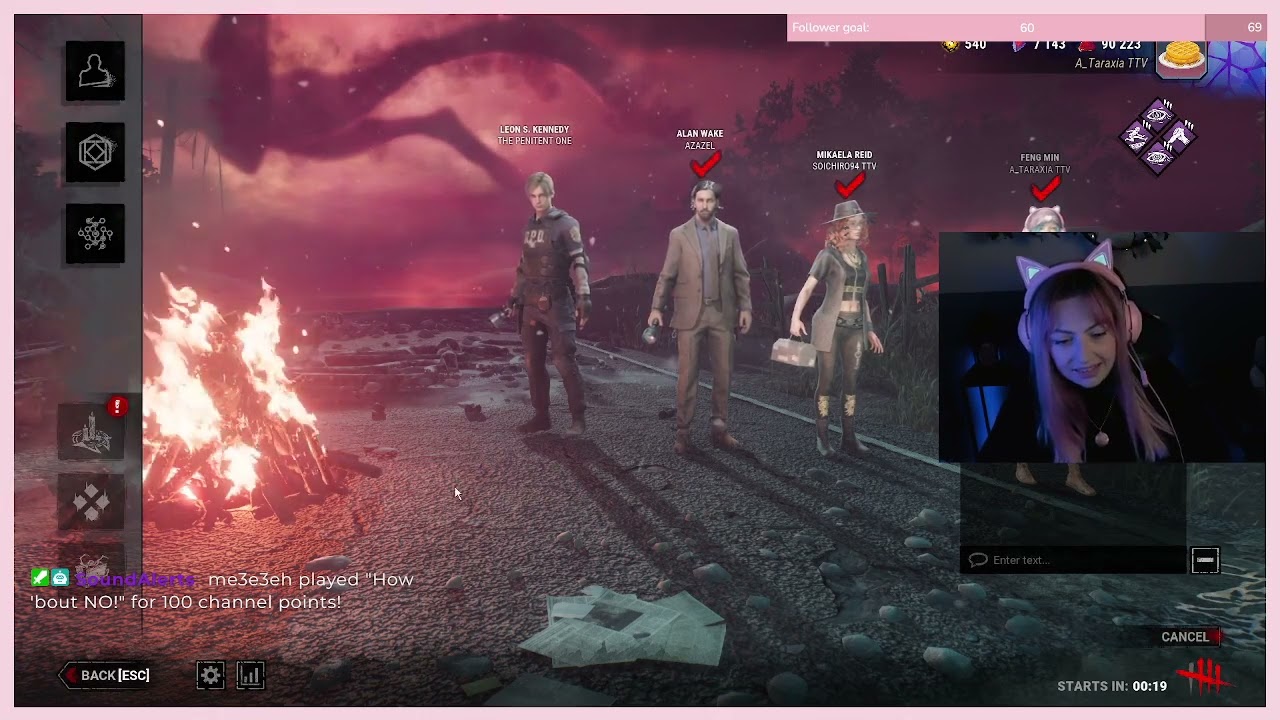Click the four-diamond icon in left sidebar

(x=91, y=501)
